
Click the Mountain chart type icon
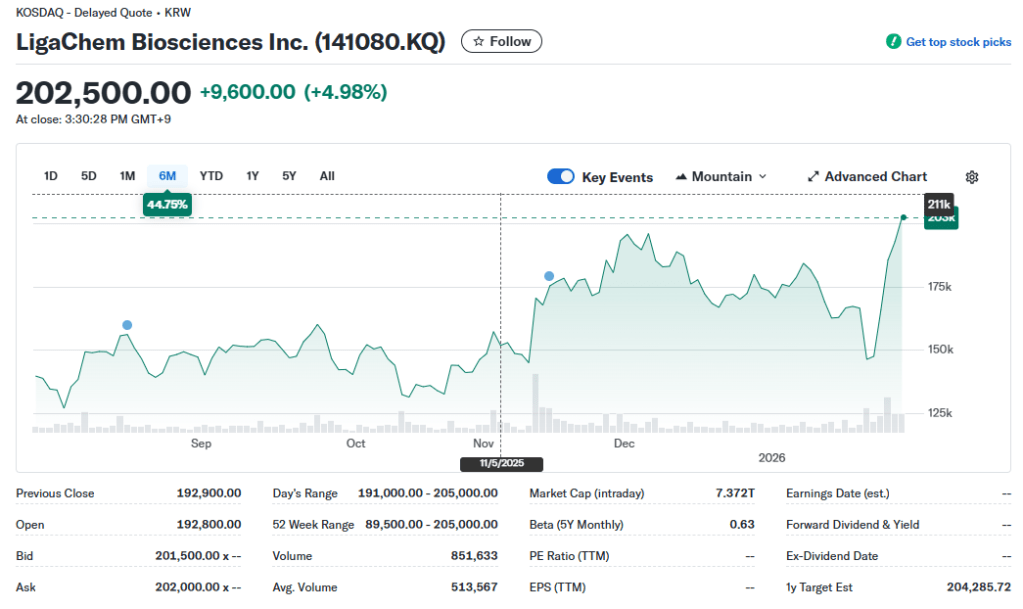point(682,177)
